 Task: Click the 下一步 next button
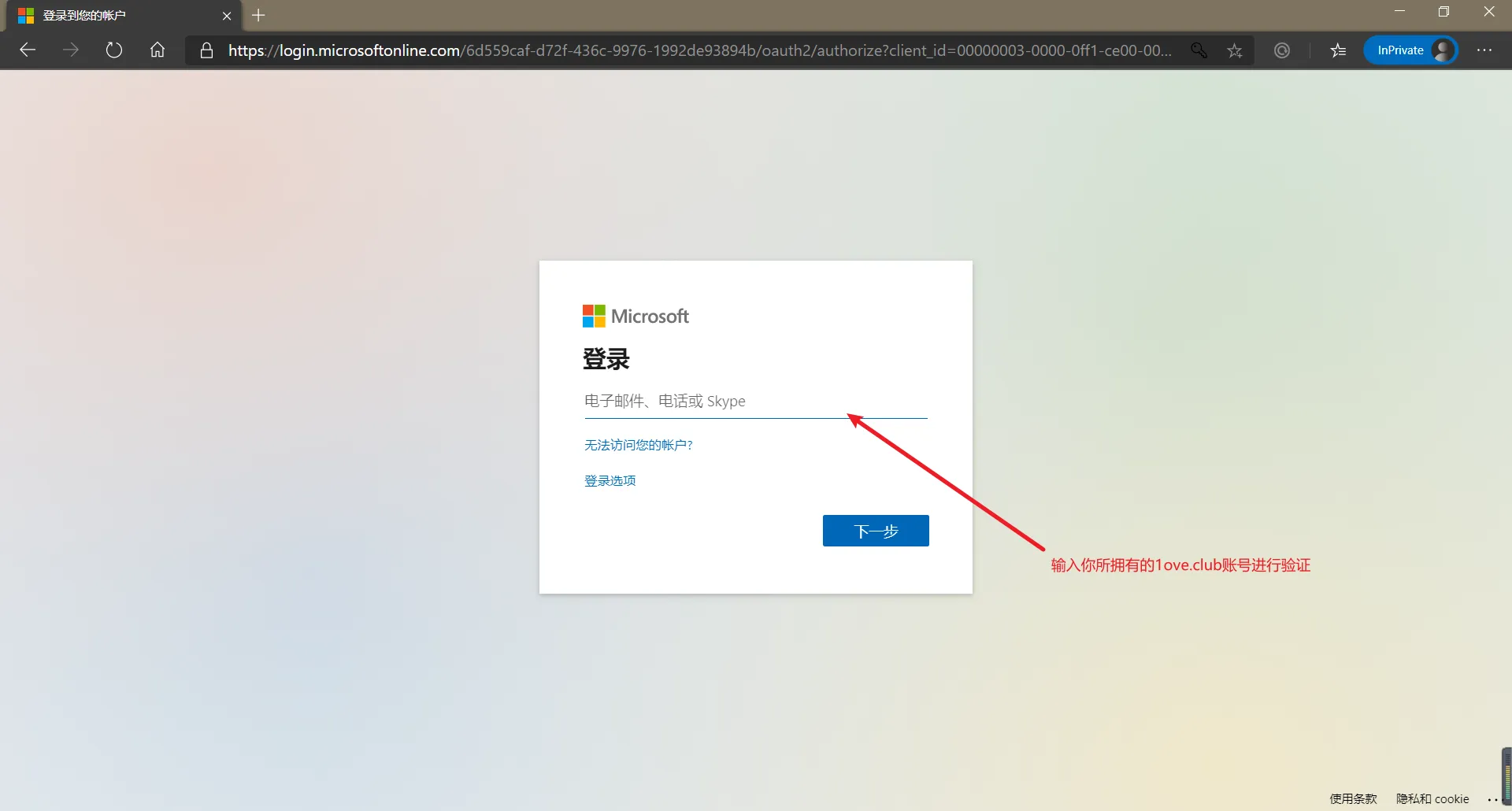point(876,531)
